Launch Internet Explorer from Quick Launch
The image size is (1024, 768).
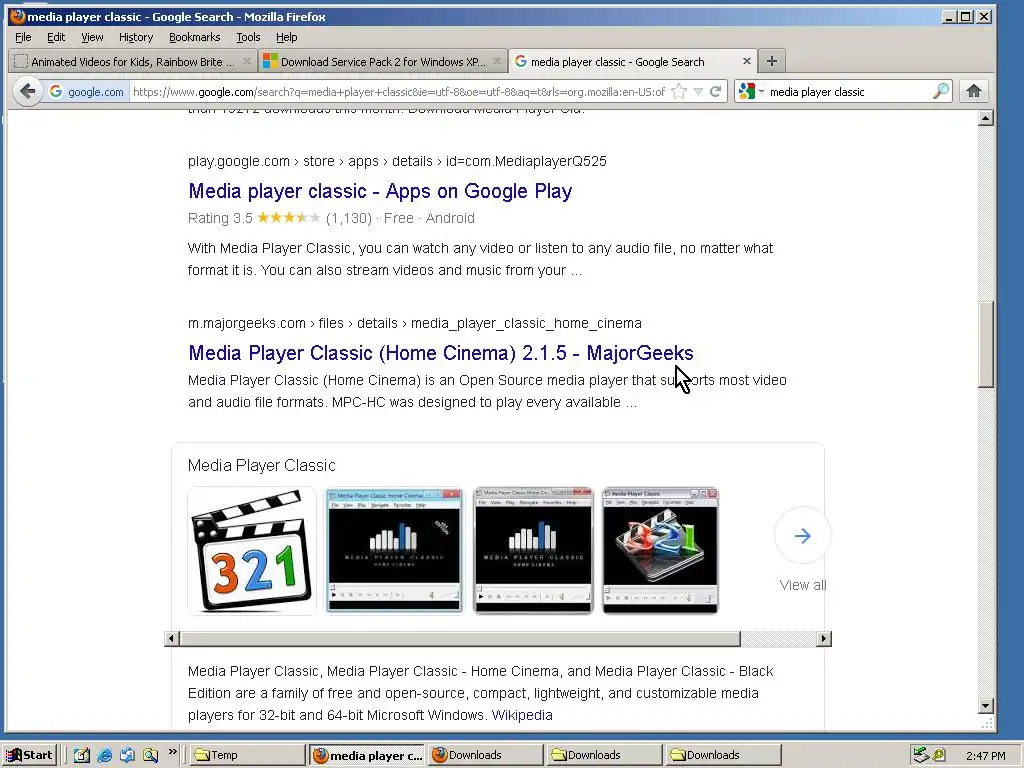coord(104,755)
